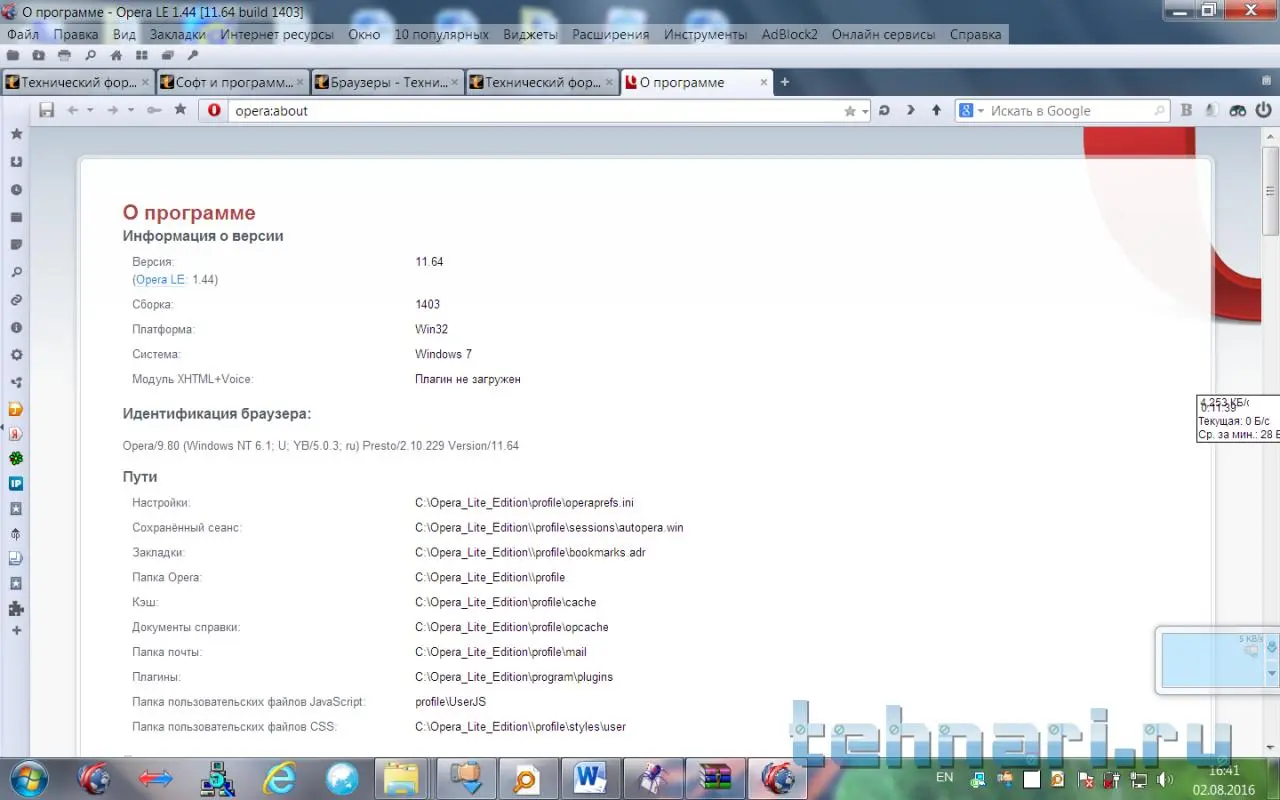Go back with the left arrow button
The image size is (1280, 800).
pos(72,110)
